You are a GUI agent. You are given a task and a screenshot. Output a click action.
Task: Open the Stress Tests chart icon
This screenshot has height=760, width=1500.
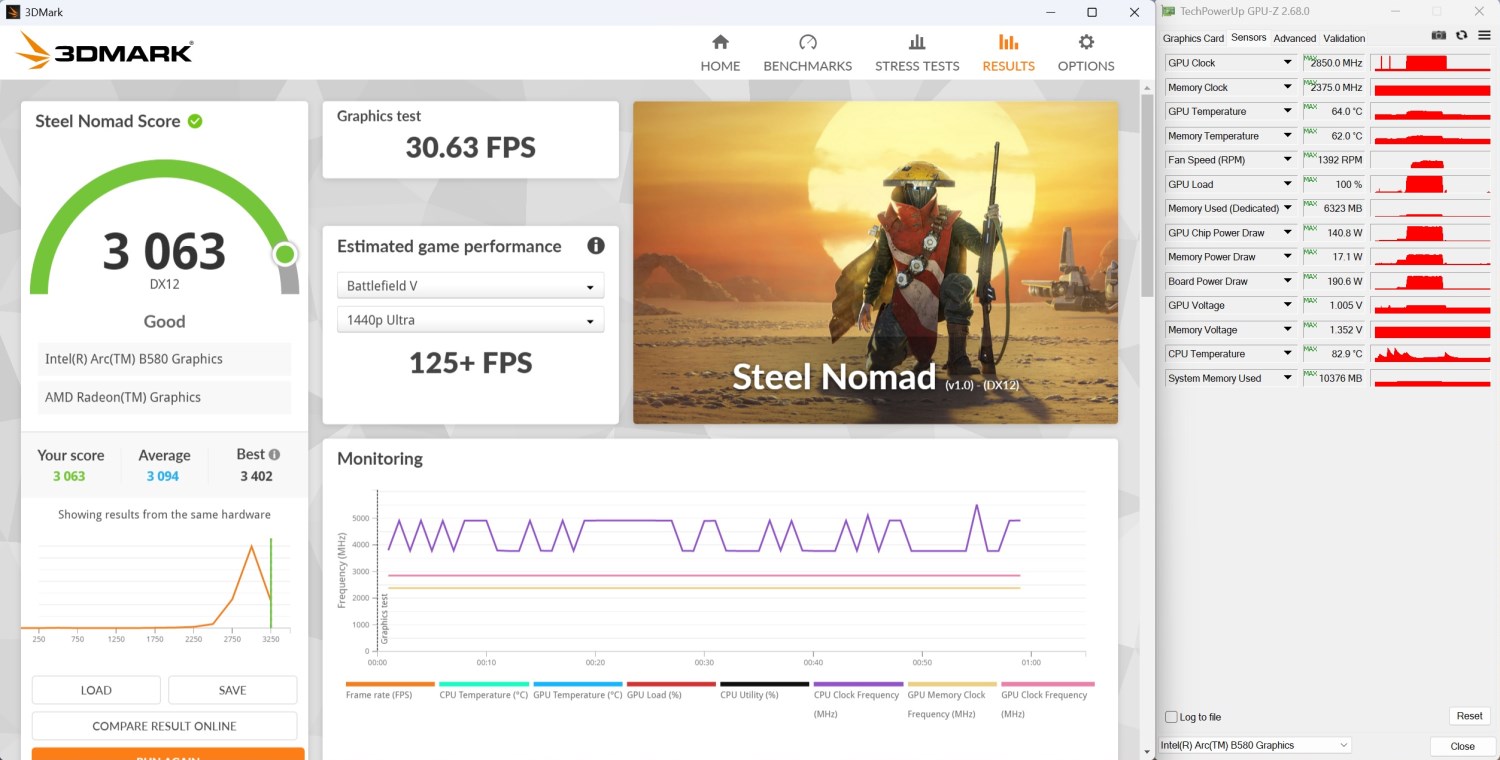tap(917, 42)
